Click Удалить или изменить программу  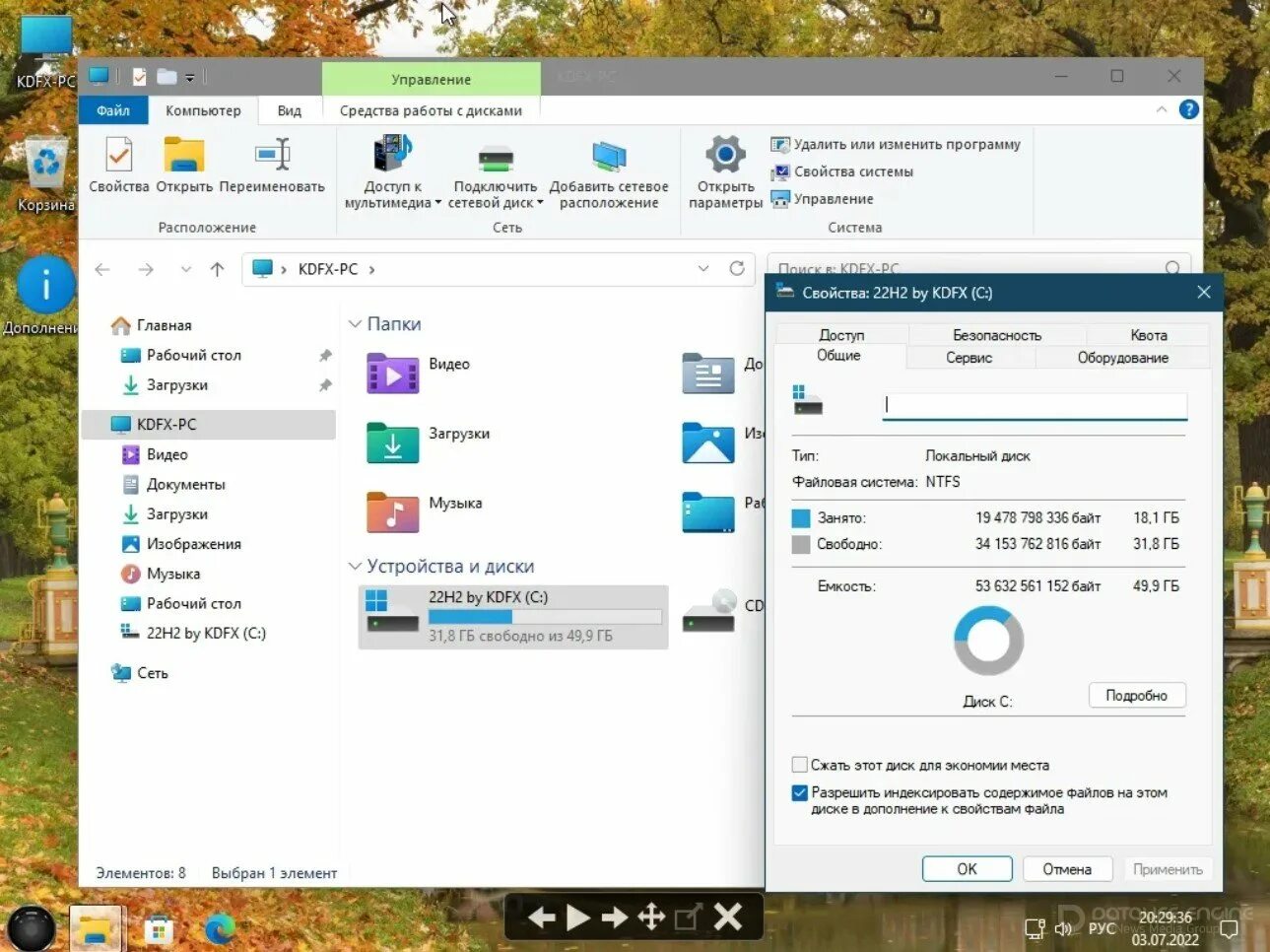[895, 144]
